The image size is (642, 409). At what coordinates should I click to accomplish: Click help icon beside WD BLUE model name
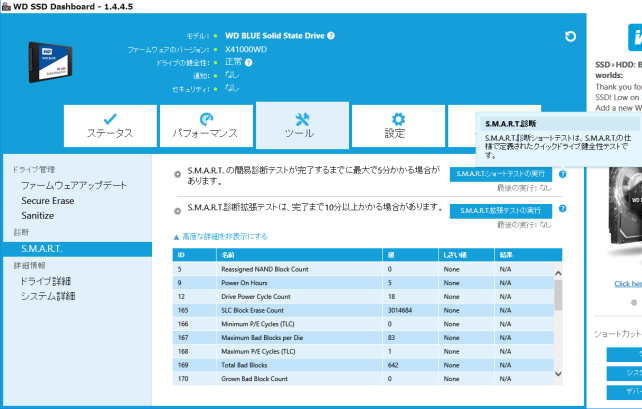coord(331,36)
